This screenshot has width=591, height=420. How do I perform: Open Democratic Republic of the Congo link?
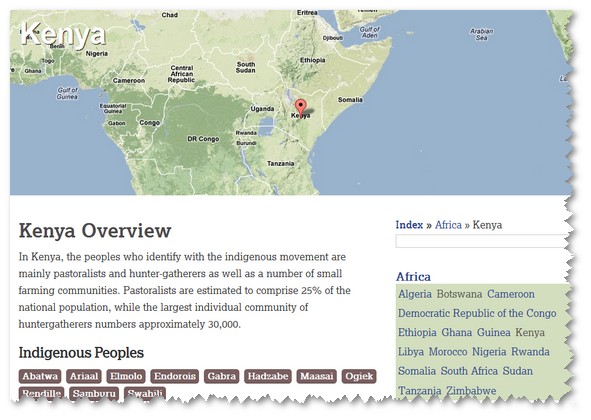pos(477,313)
